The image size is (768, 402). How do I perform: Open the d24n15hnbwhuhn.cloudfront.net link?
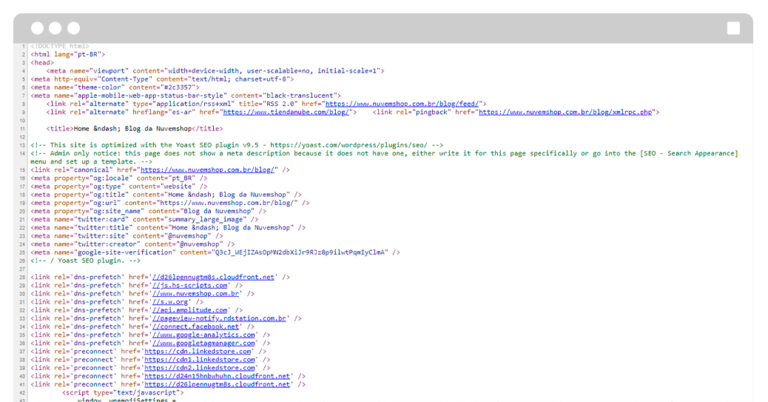(217, 376)
